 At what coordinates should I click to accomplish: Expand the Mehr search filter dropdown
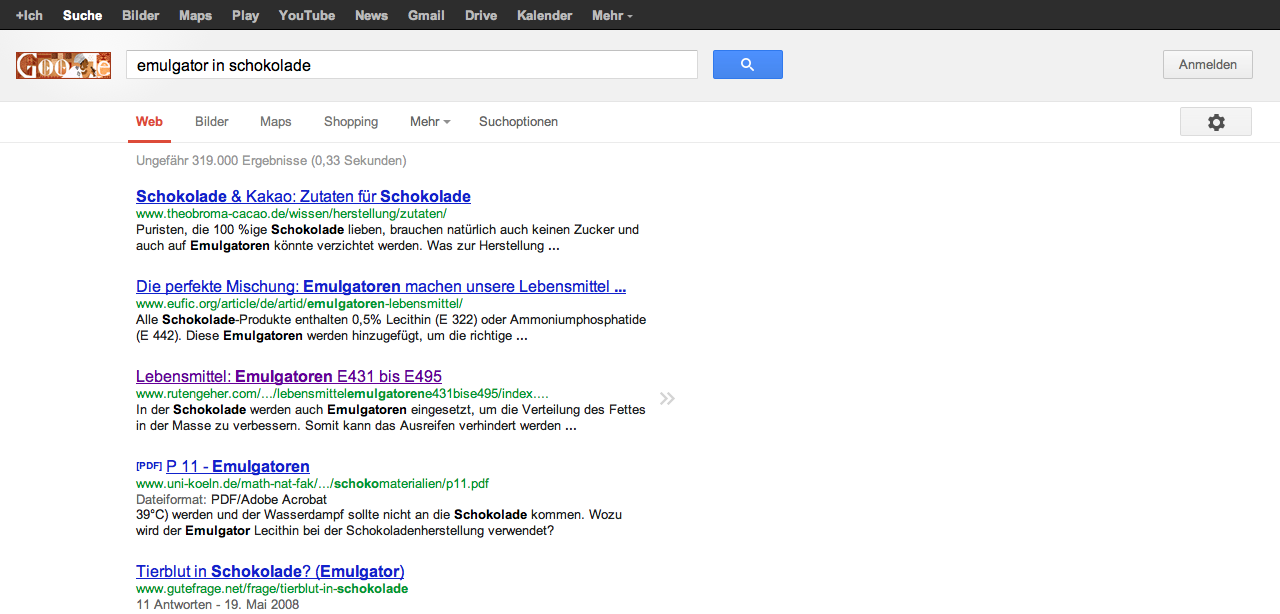(429, 122)
